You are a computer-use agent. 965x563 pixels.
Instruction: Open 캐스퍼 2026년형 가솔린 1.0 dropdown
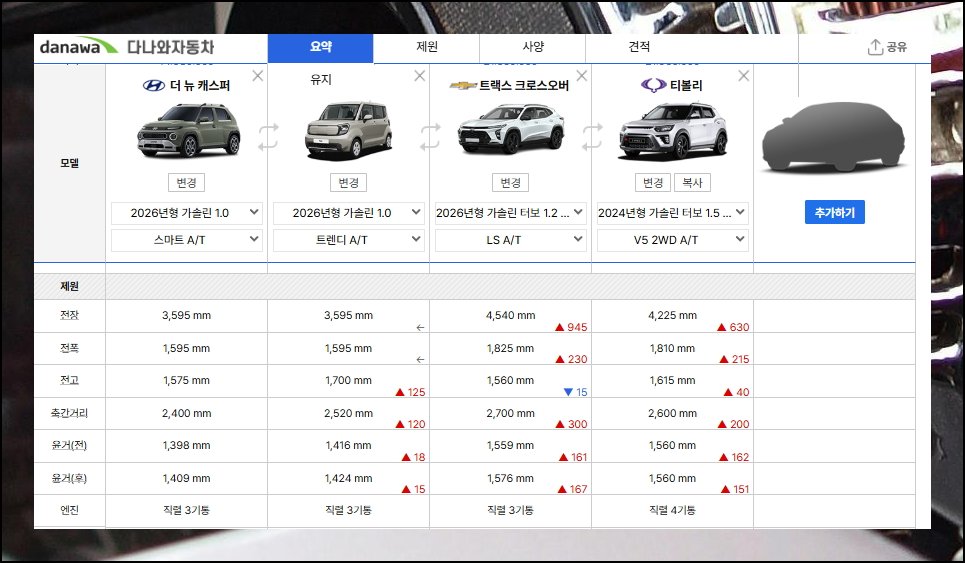[186, 213]
